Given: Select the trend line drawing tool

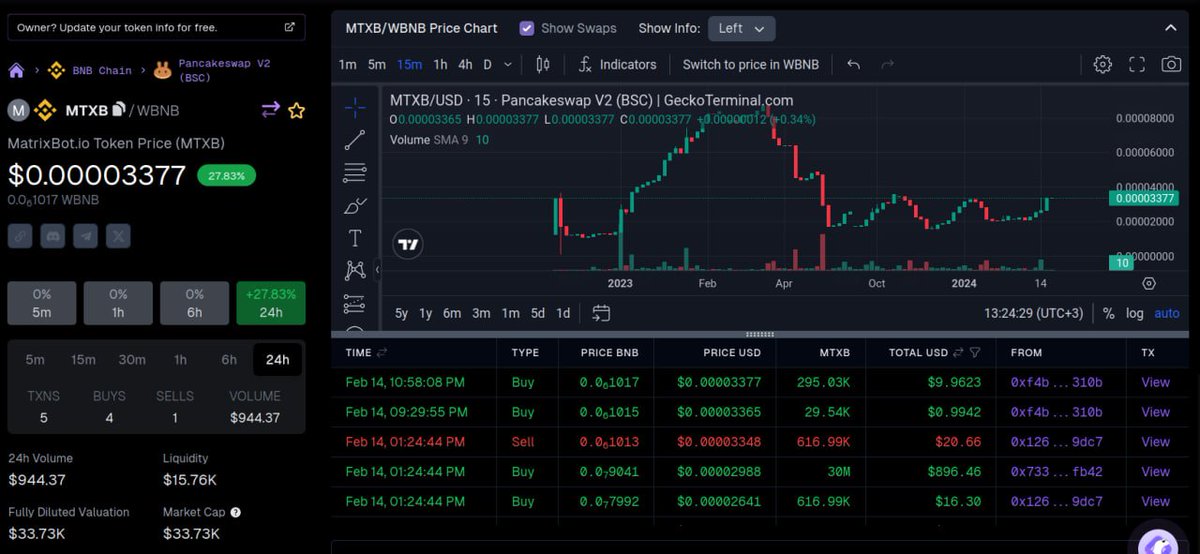Looking at the screenshot, I should pos(354,141).
